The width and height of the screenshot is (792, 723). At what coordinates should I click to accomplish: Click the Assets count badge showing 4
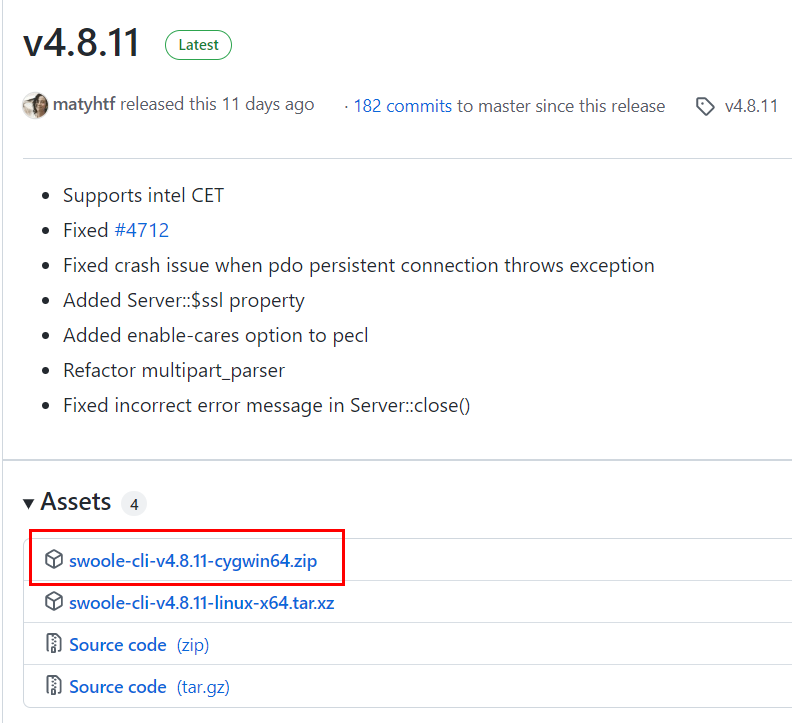click(134, 503)
